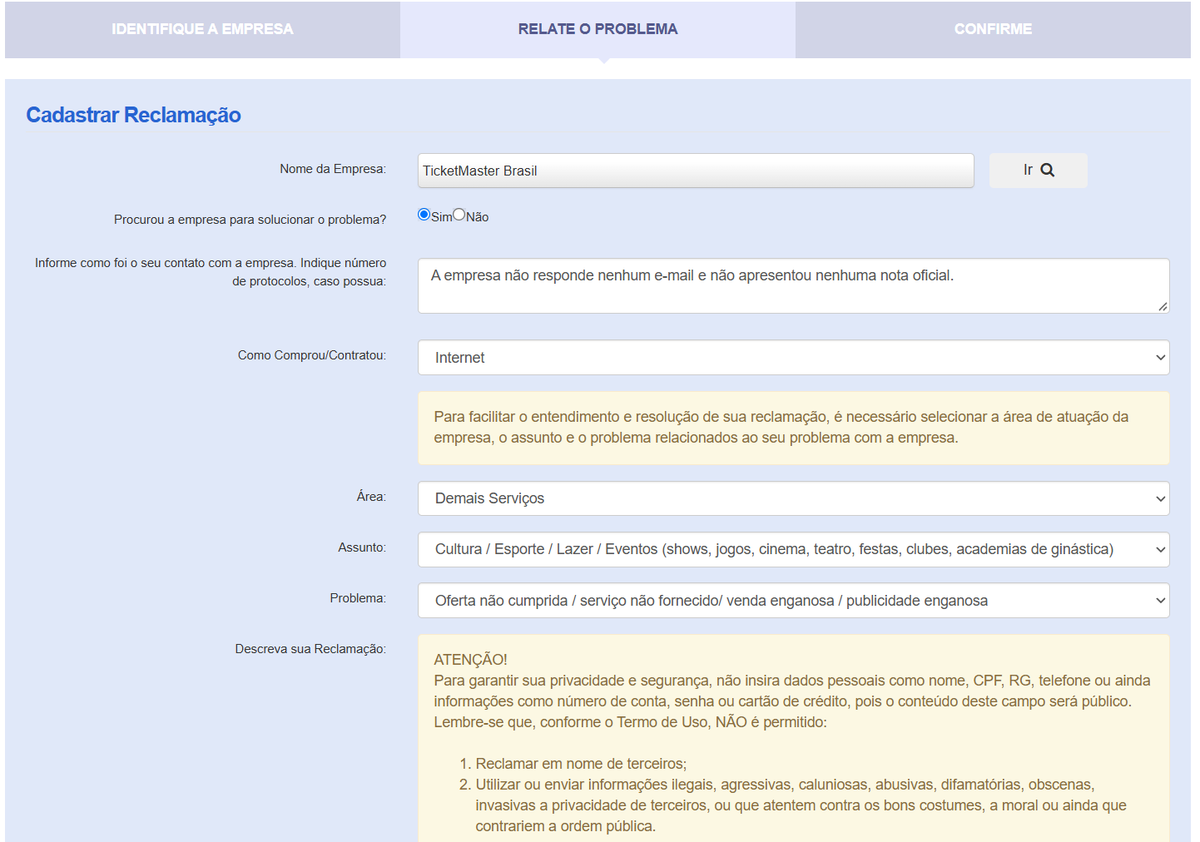Click the ATENÇÃO! warning heading
This screenshot has width=1200, height=842.
pyautogui.click(x=471, y=660)
